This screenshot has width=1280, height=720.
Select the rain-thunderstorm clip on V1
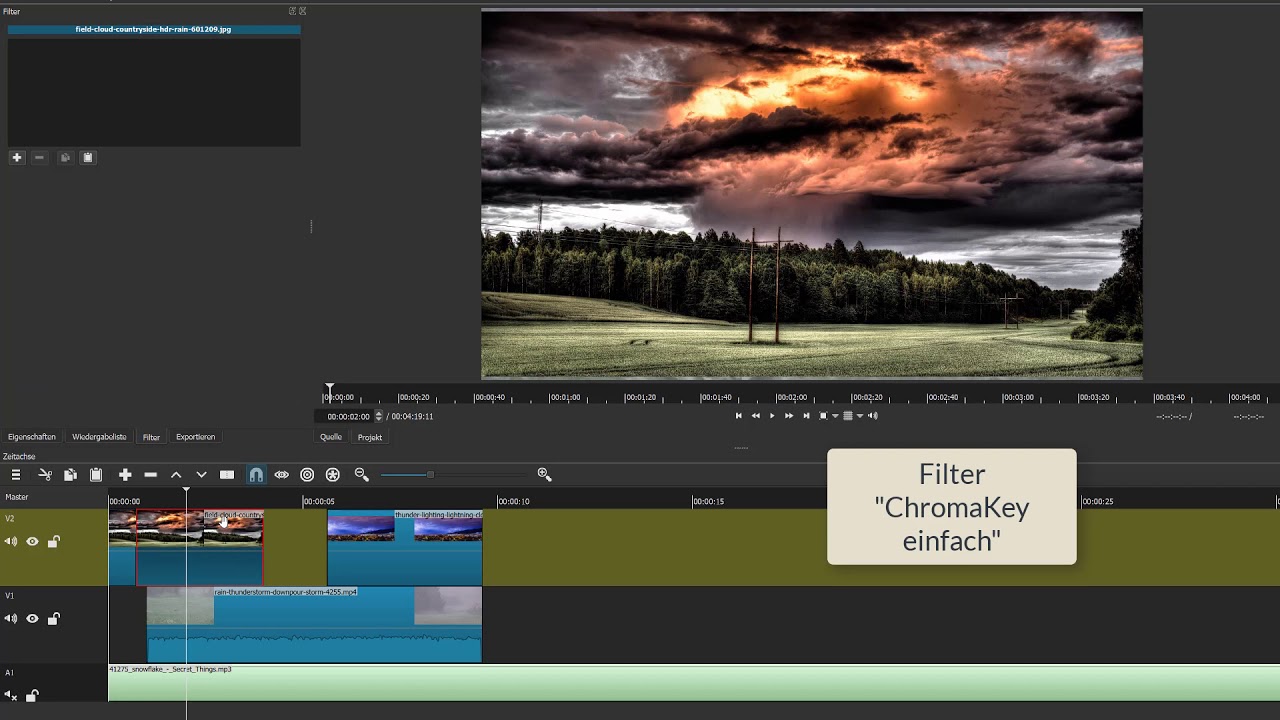(x=314, y=624)
